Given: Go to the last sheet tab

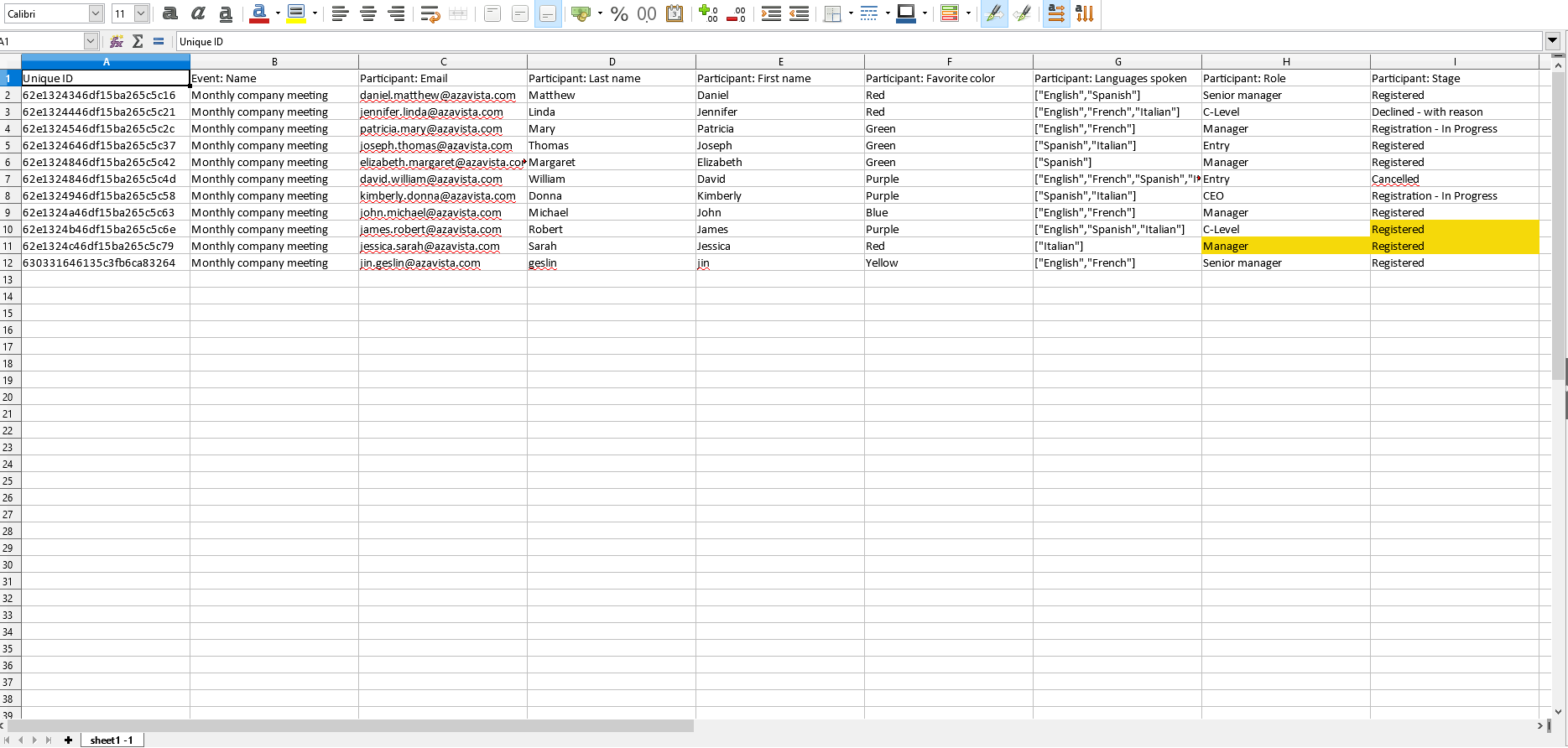Looking at the screenshot, I should [49, 740].
